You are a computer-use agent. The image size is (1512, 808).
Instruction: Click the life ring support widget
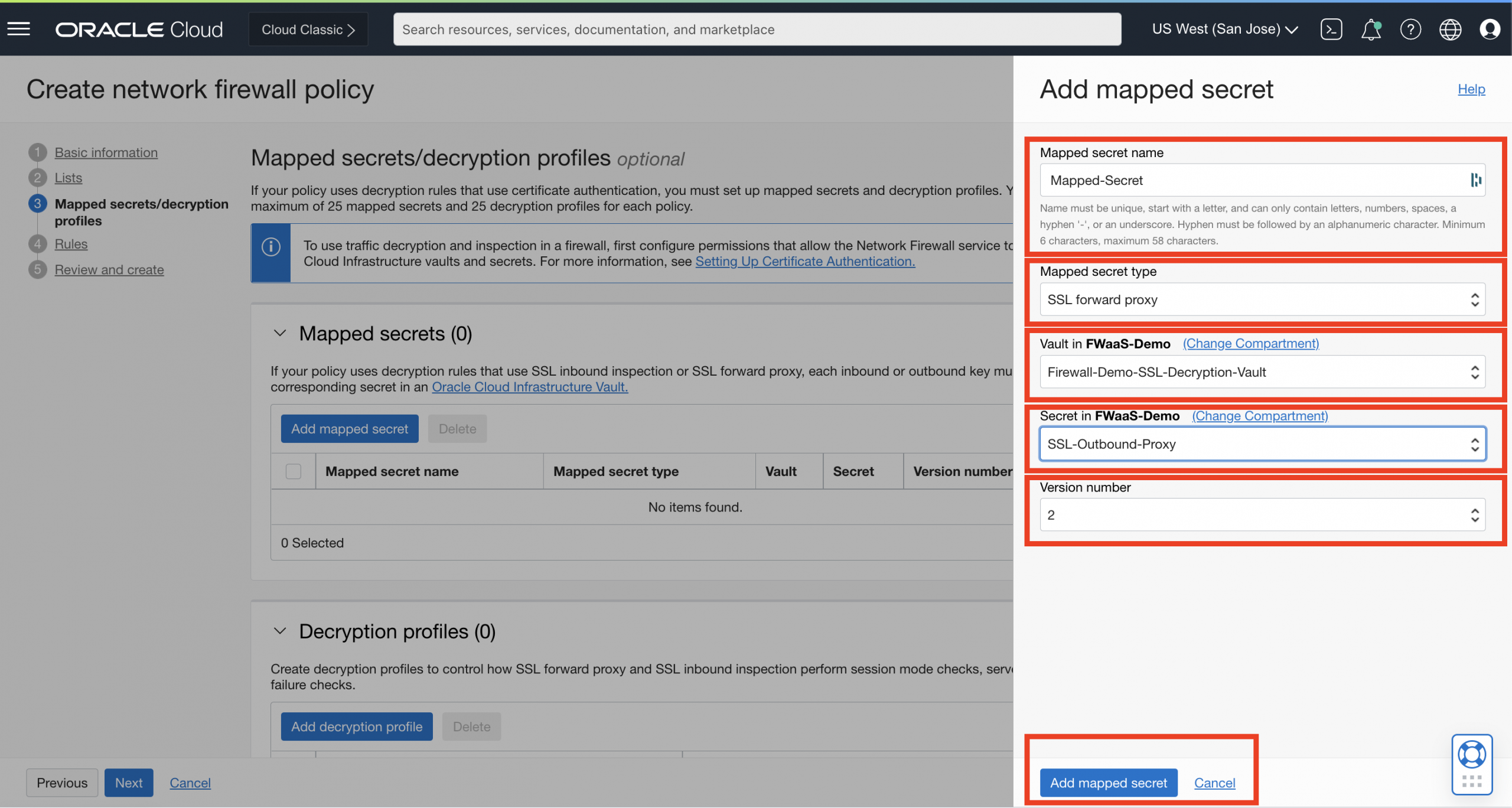(x=1471, y=755)
